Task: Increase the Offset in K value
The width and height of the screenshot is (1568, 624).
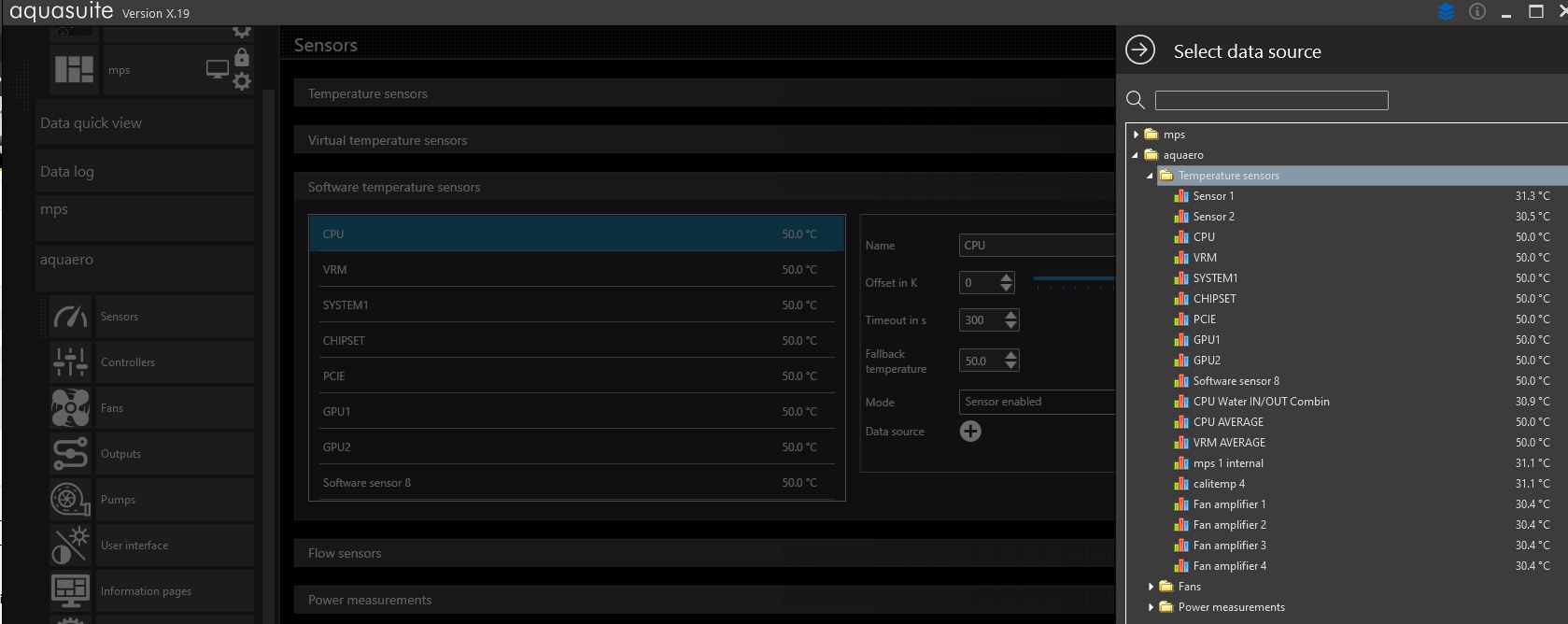Action: coord(1006,277)
